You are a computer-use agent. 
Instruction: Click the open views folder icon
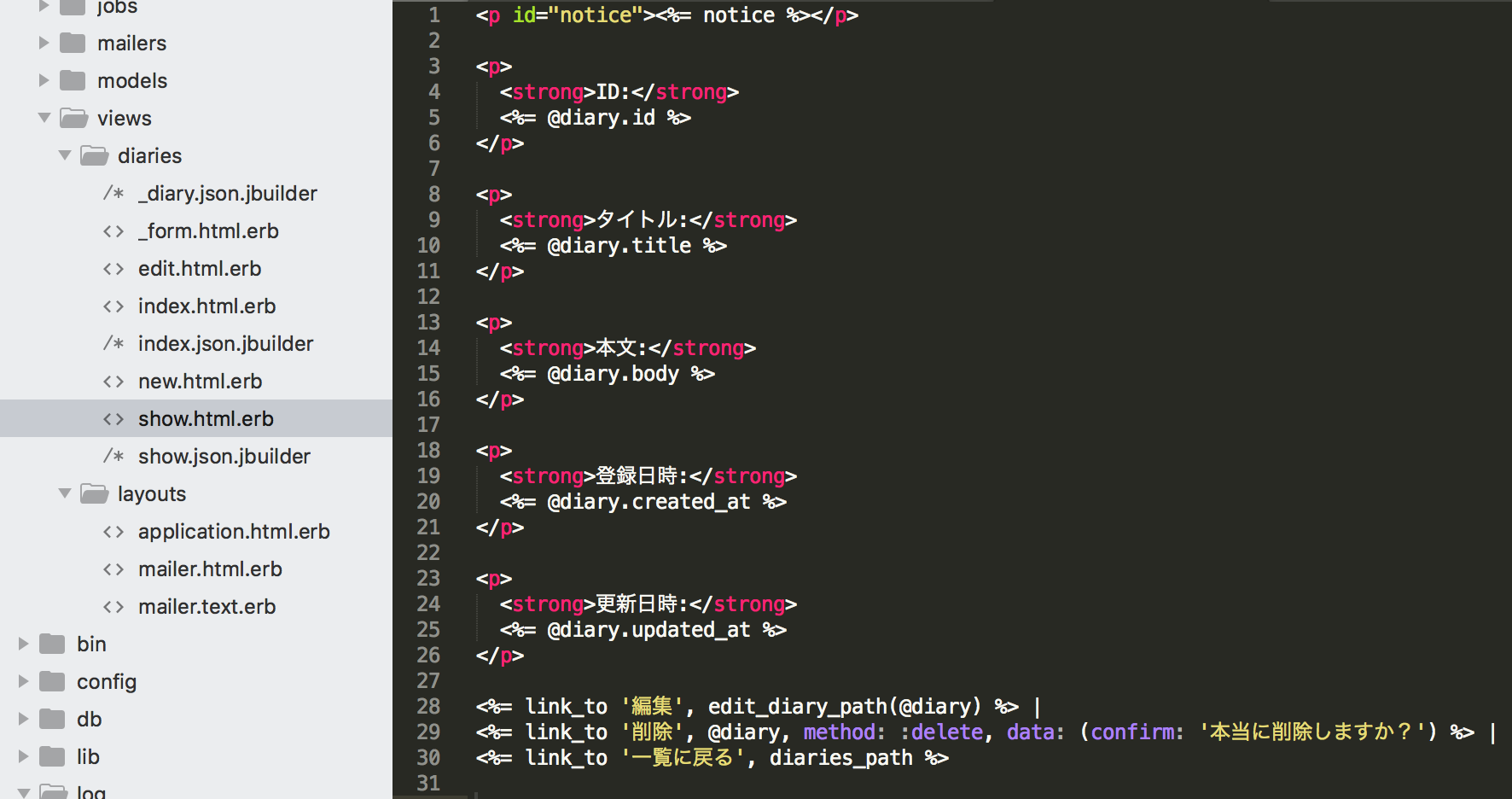pos(73,118)
